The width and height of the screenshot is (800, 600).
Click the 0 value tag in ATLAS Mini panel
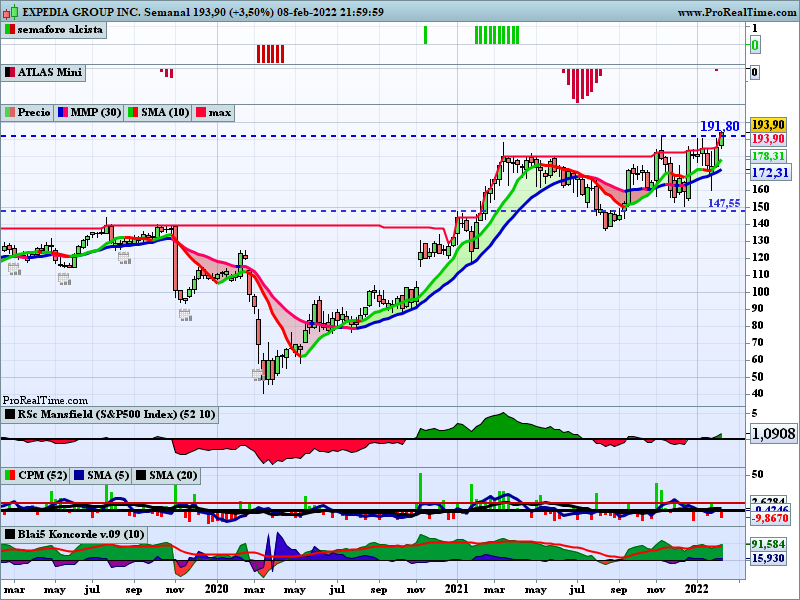(x=755, y=72)
